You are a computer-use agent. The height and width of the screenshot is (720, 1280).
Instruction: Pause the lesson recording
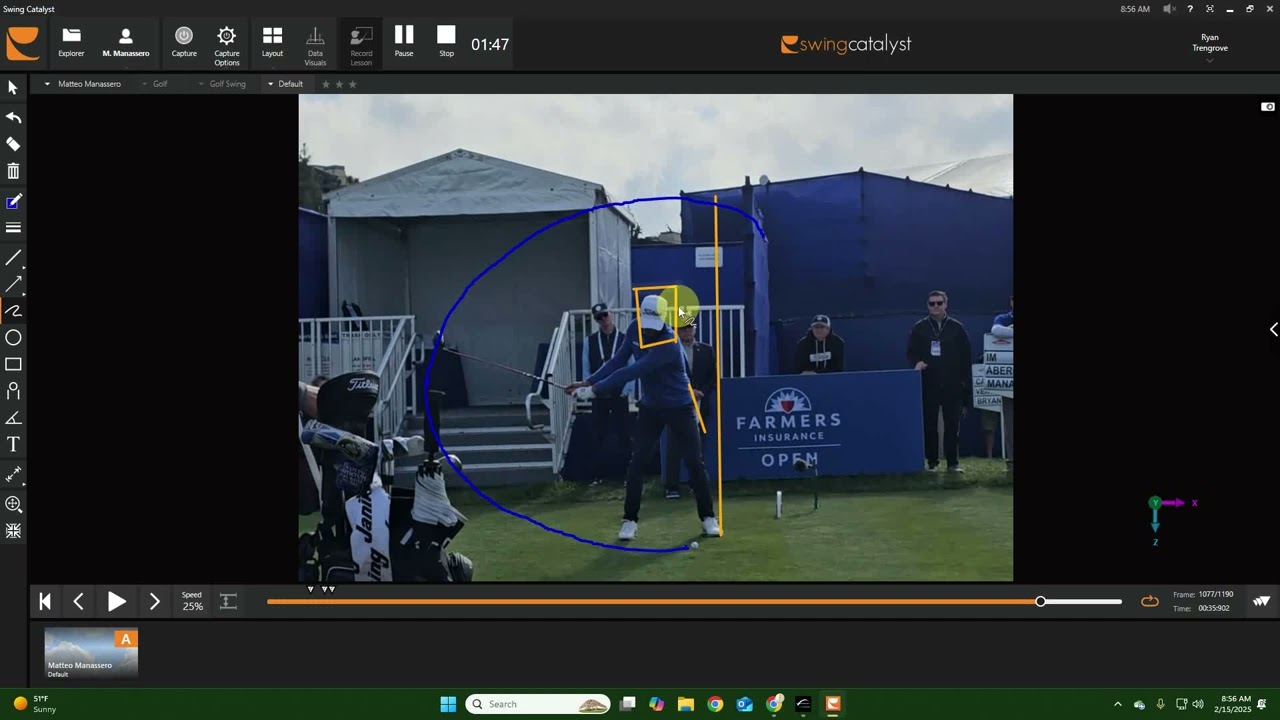pos(404,41)
